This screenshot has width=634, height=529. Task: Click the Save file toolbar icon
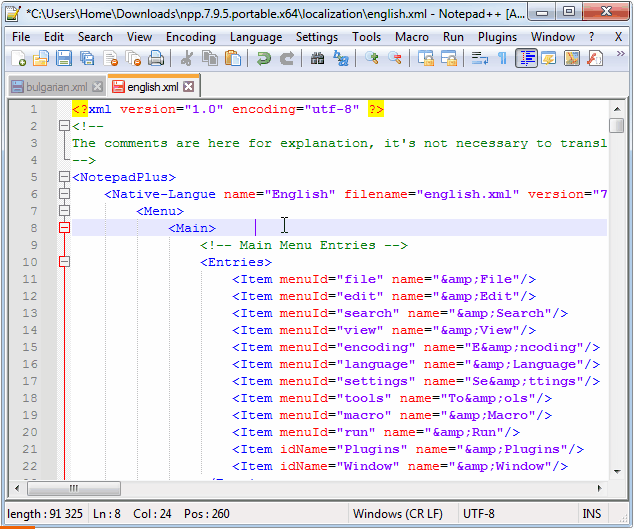click(62, 59)
